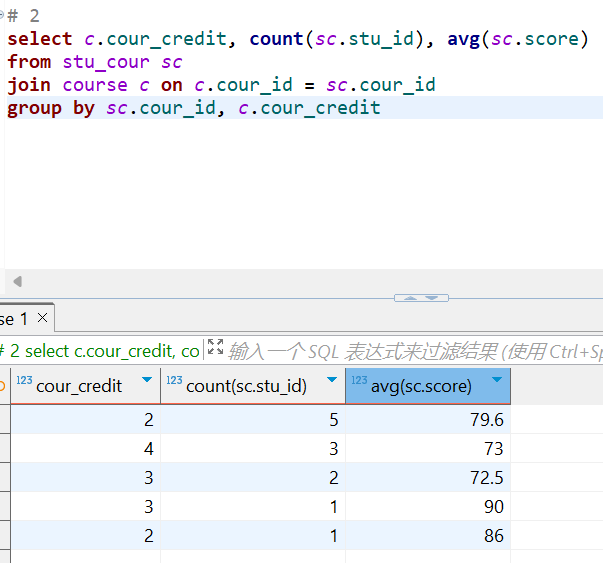
Task: Click the numeric type icon of avg(sc.score)
Action: tap(360, 381)
